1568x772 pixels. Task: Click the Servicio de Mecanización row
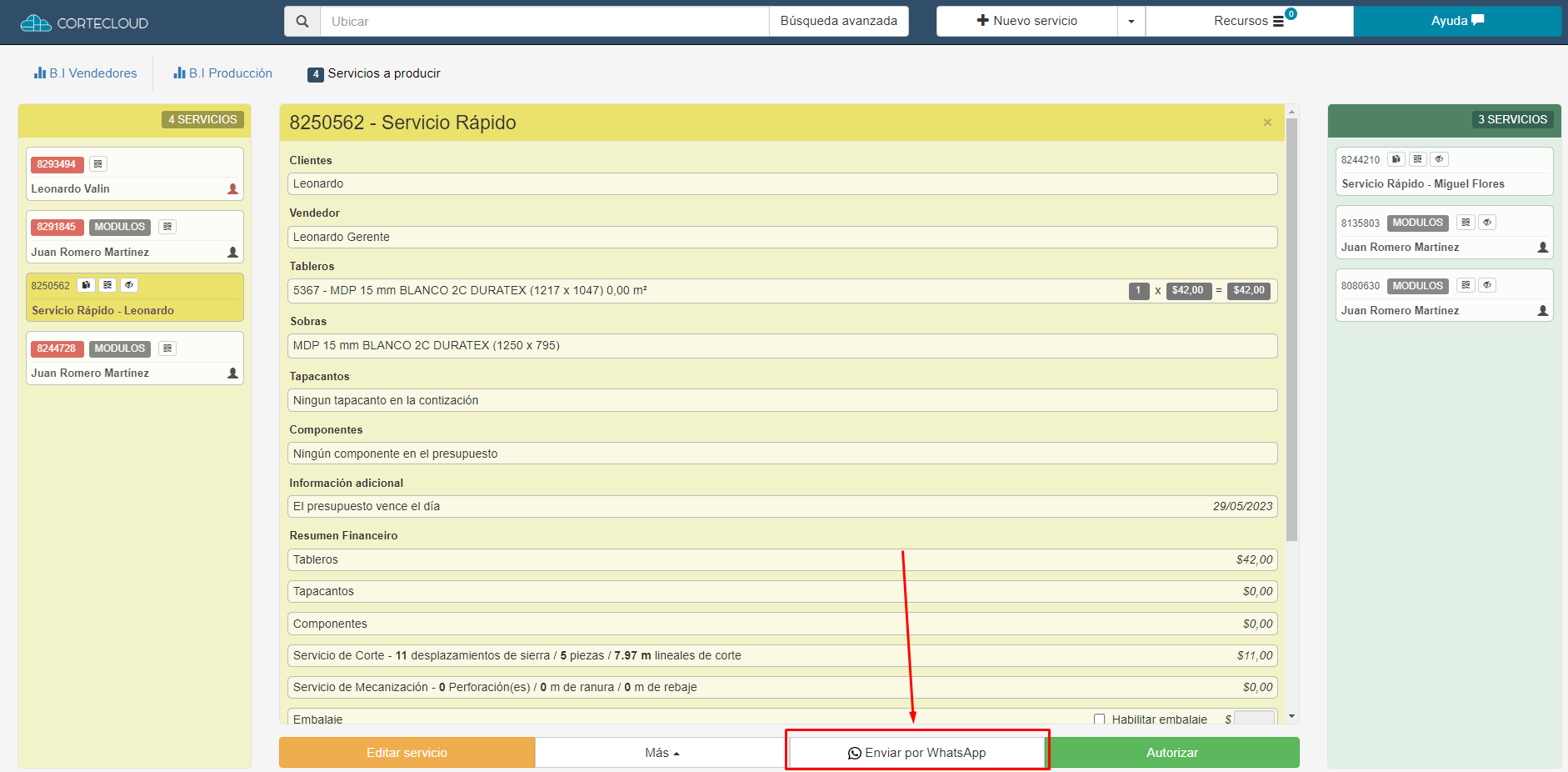click(782, 687)
